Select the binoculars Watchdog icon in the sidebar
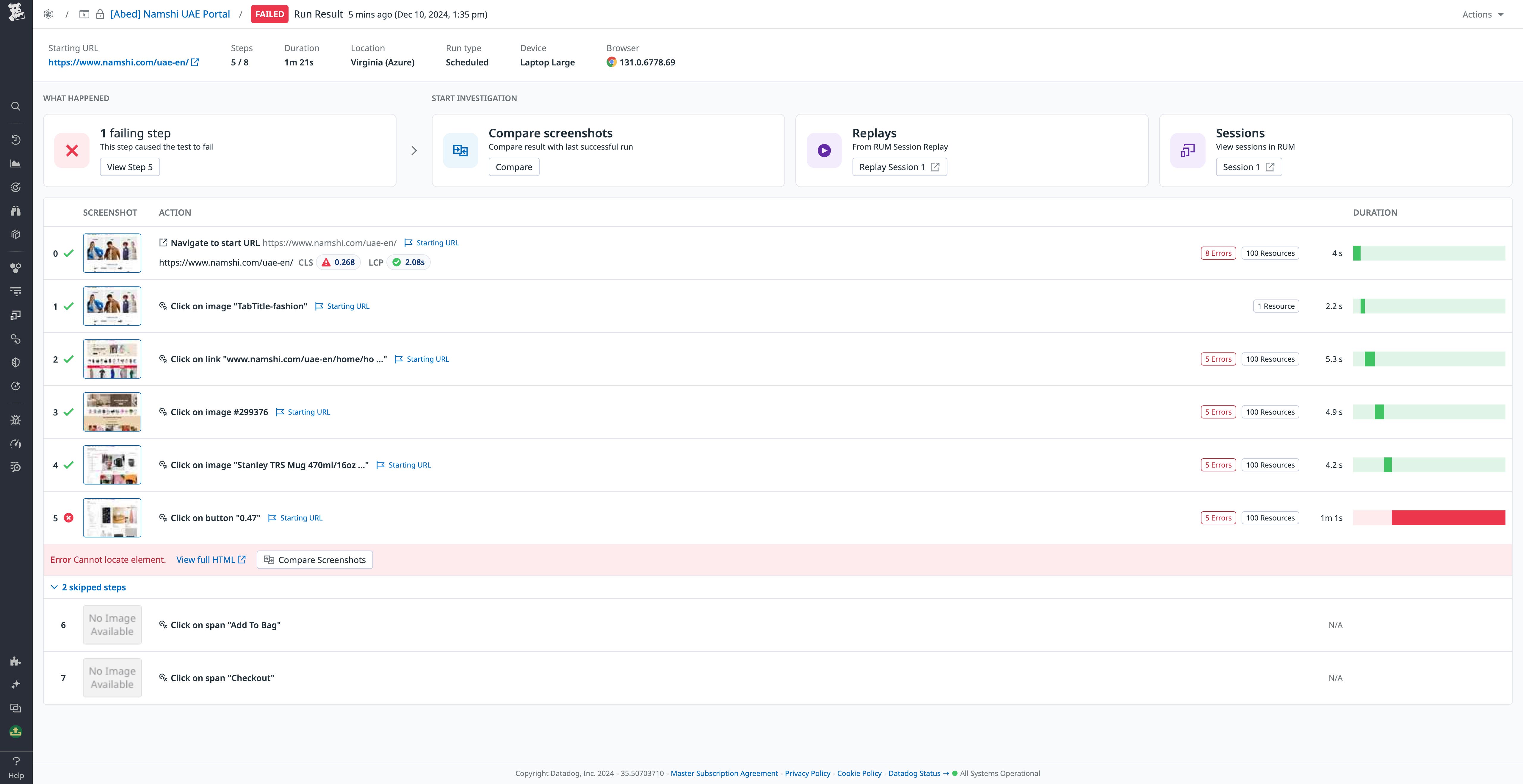This screenshot has height=784, width=1523. 15,211
